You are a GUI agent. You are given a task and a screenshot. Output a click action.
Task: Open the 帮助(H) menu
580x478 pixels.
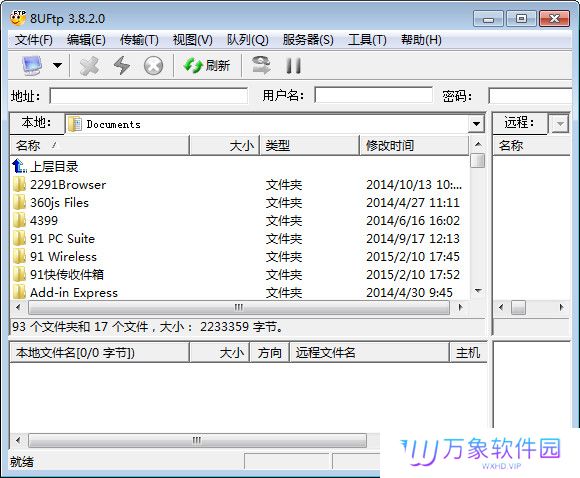421,40
